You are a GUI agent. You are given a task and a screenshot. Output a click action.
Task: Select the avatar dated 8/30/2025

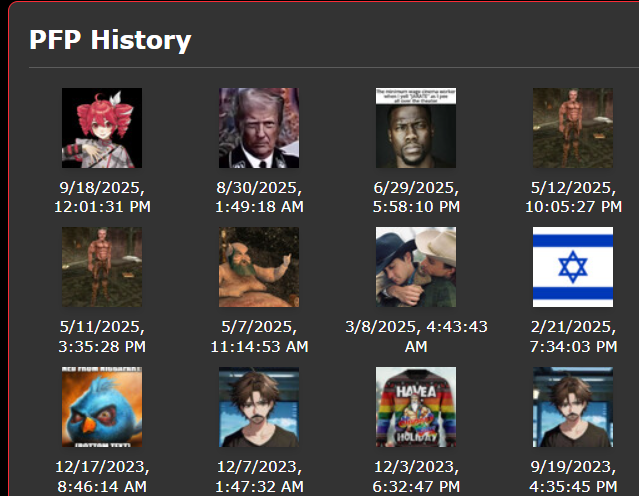tap(259, 128)
